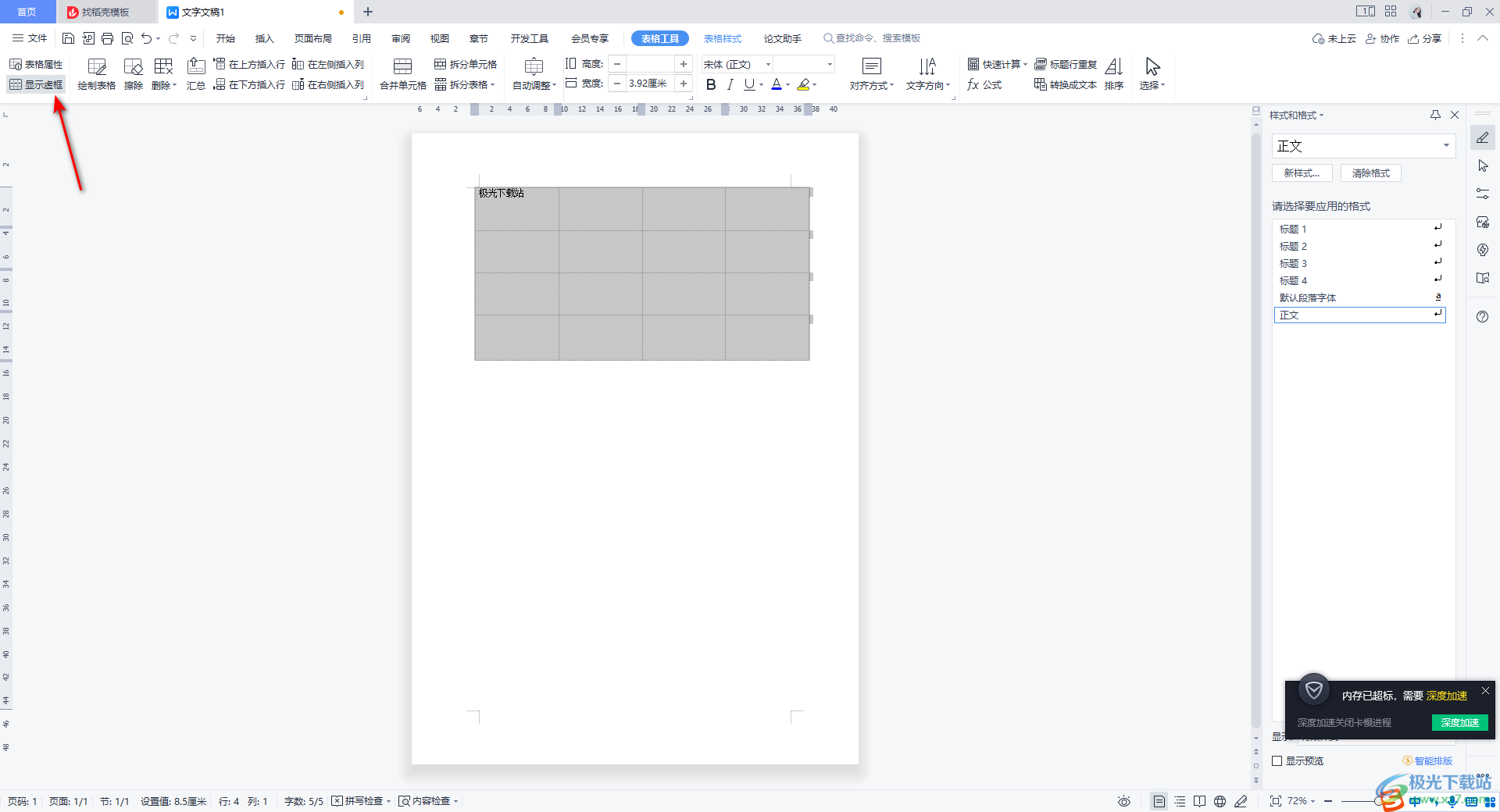Click the eye protection mode icon in status bar

point(1123,801)
